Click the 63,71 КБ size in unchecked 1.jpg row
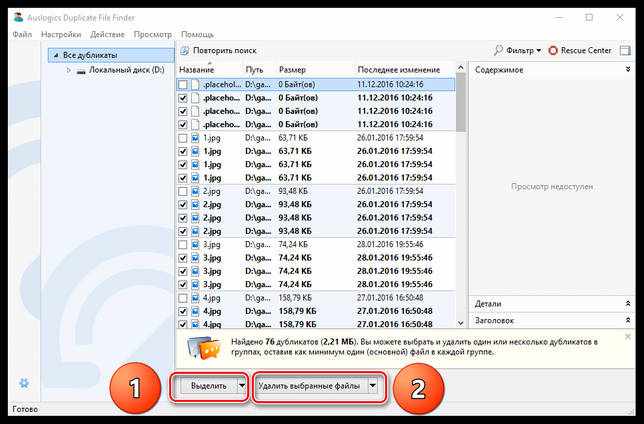Screen dimensions: 644x424 [x=293, y=138]
